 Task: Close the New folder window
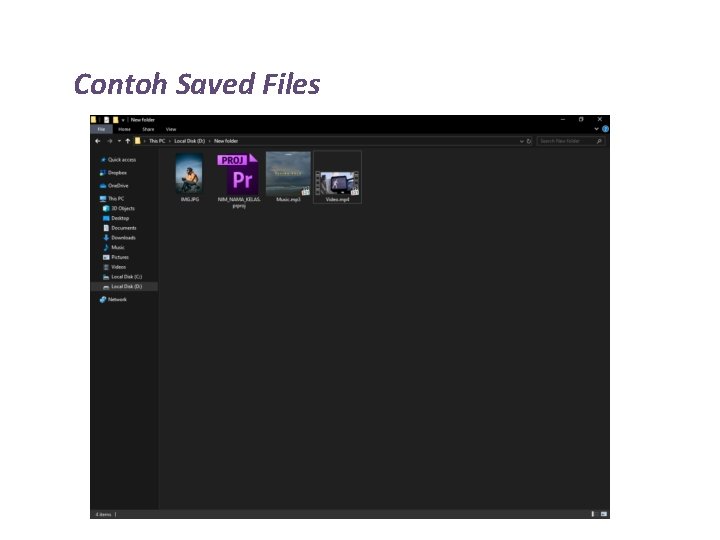coord(600,119)
